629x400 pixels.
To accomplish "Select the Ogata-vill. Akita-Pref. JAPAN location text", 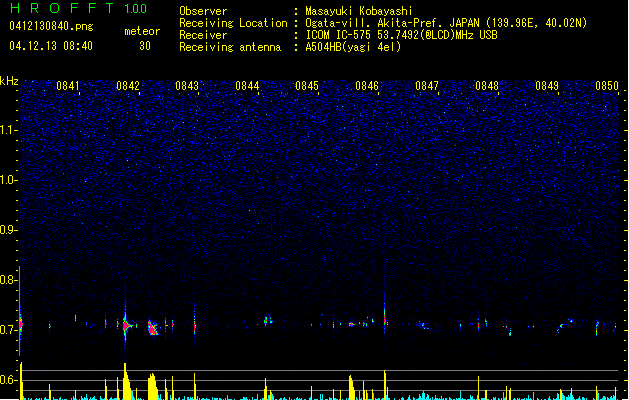I will click(x=446, y=23).
